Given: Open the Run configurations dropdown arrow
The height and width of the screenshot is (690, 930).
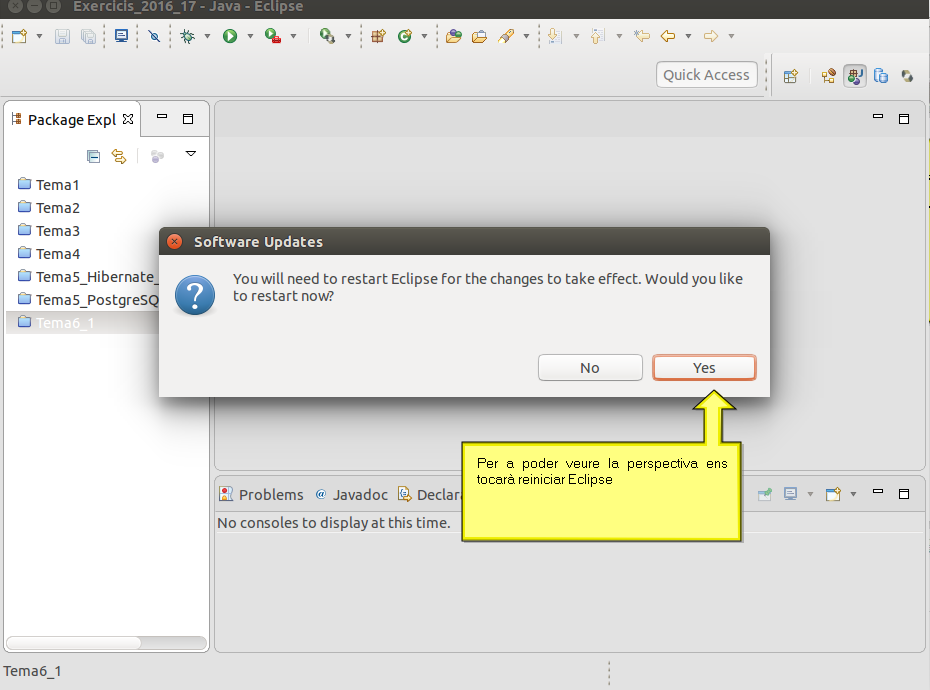Looking at the screenshot, I should [250, 36].
